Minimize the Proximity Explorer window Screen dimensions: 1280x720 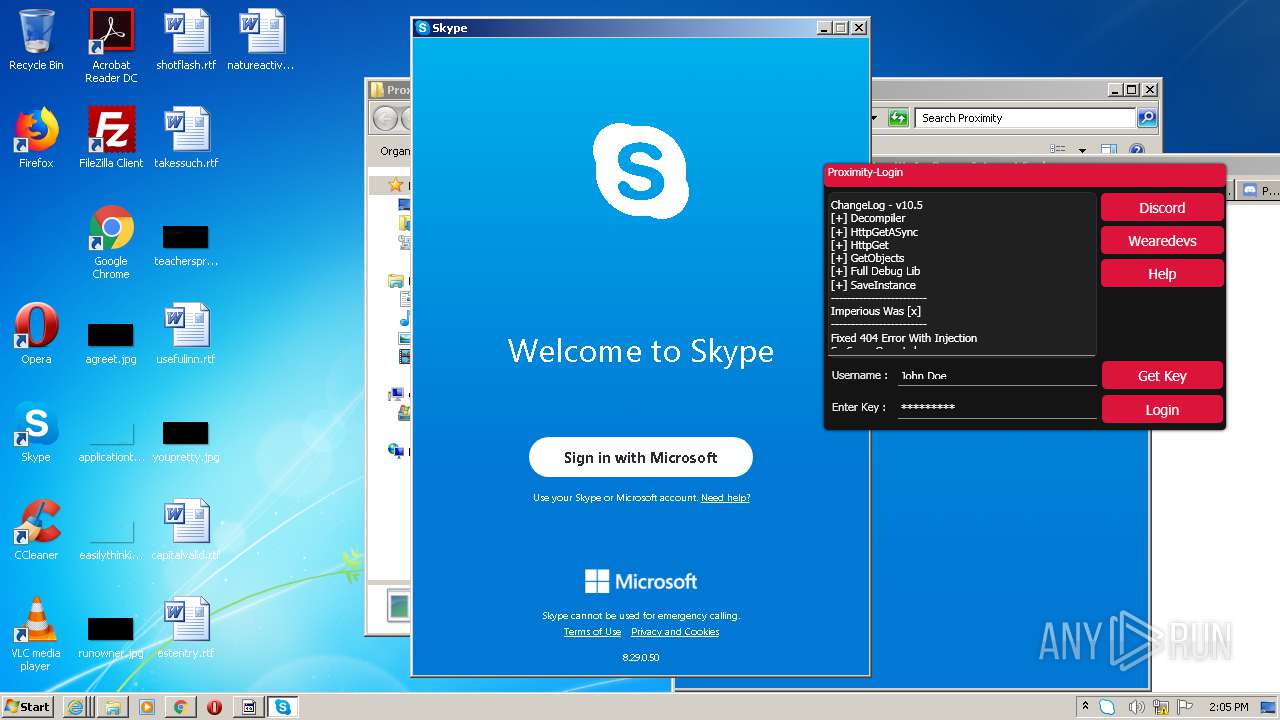click(x=1115, y=89)
